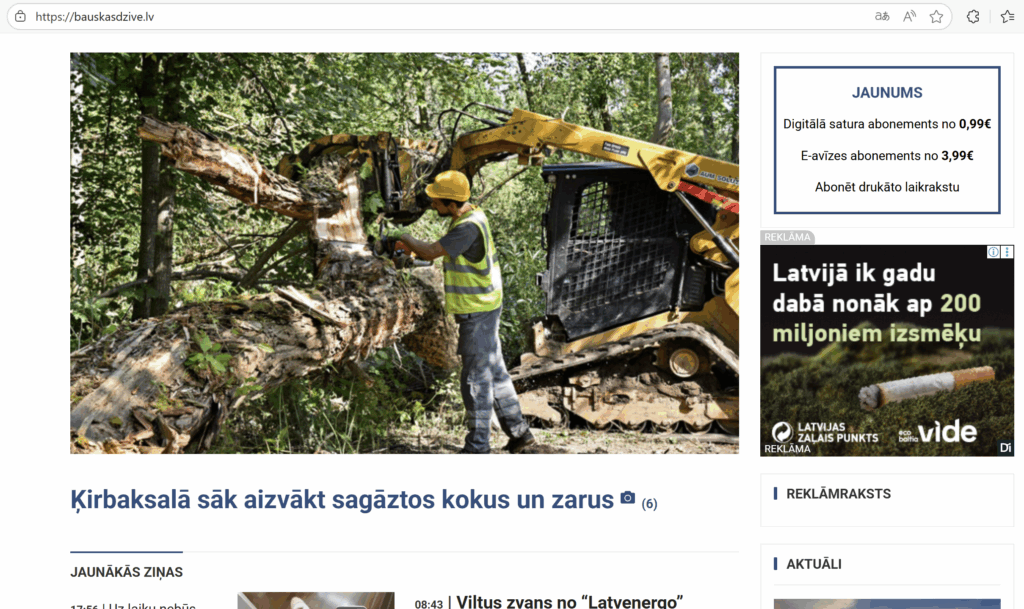Open immersive reader in the address bar

click(882, 16)
